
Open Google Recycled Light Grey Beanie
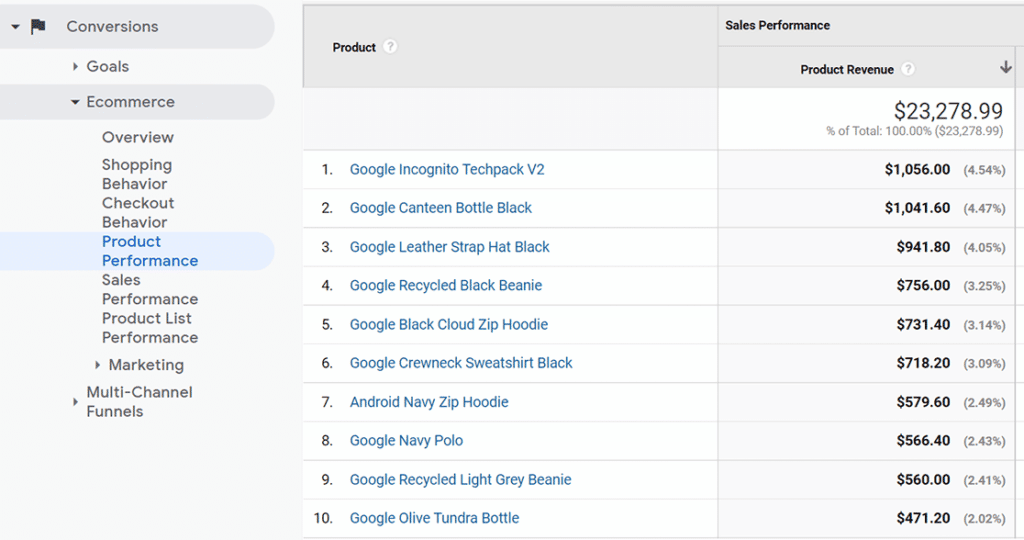460,480
